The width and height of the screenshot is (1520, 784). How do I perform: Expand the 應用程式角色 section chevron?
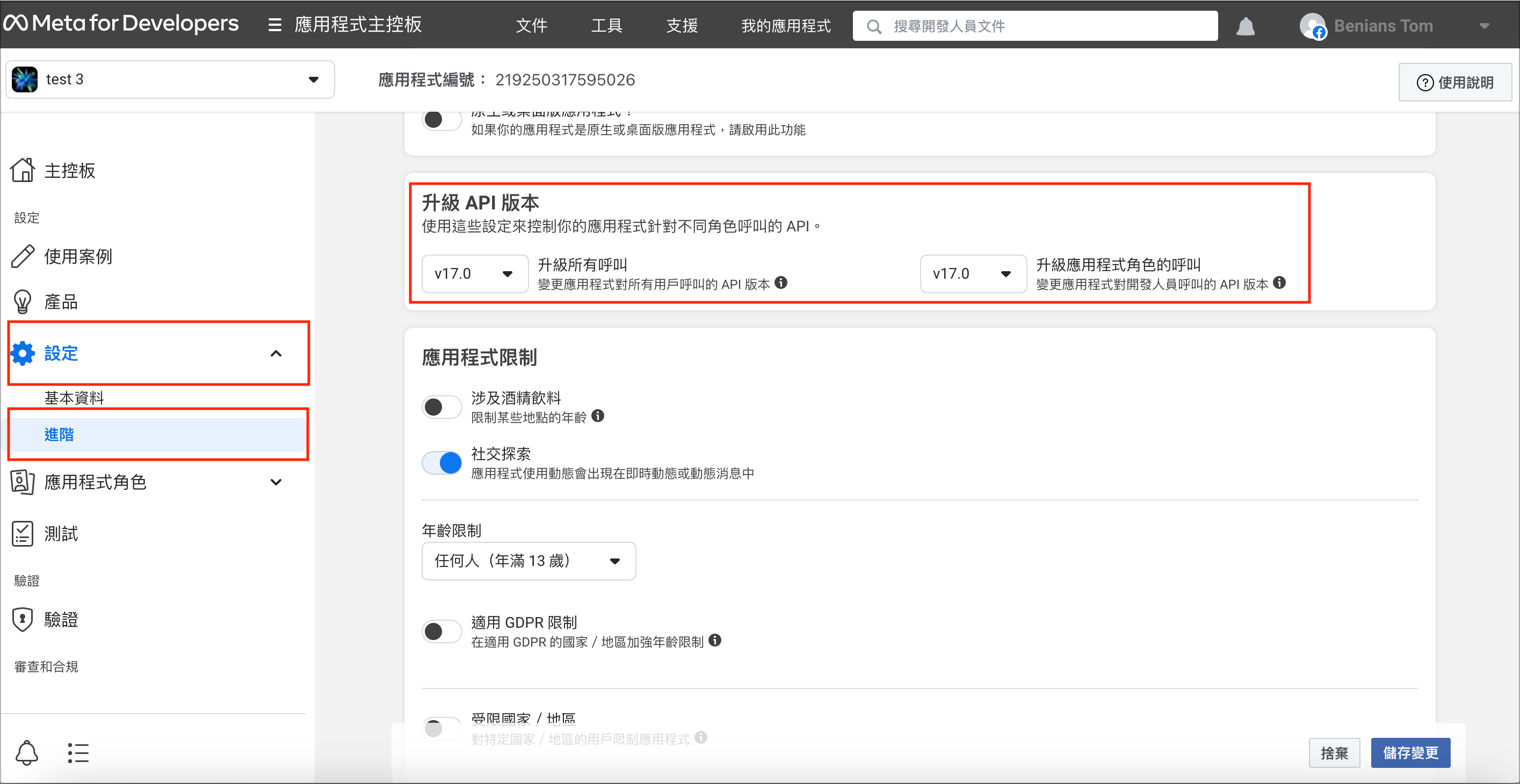point(276,482)
